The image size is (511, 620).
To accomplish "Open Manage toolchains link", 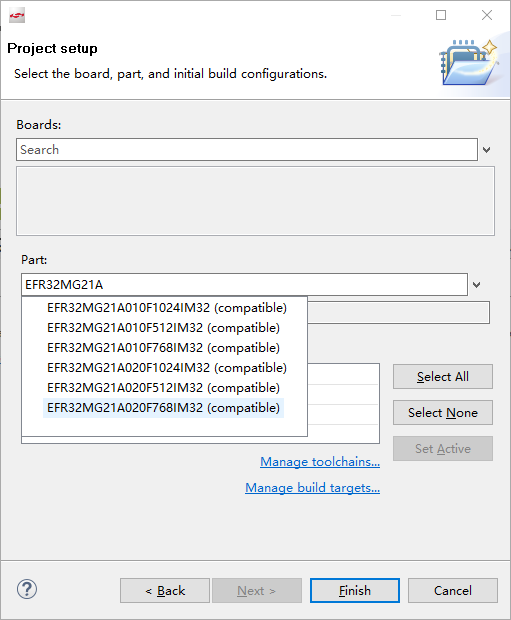I will [x=320, y=462].
